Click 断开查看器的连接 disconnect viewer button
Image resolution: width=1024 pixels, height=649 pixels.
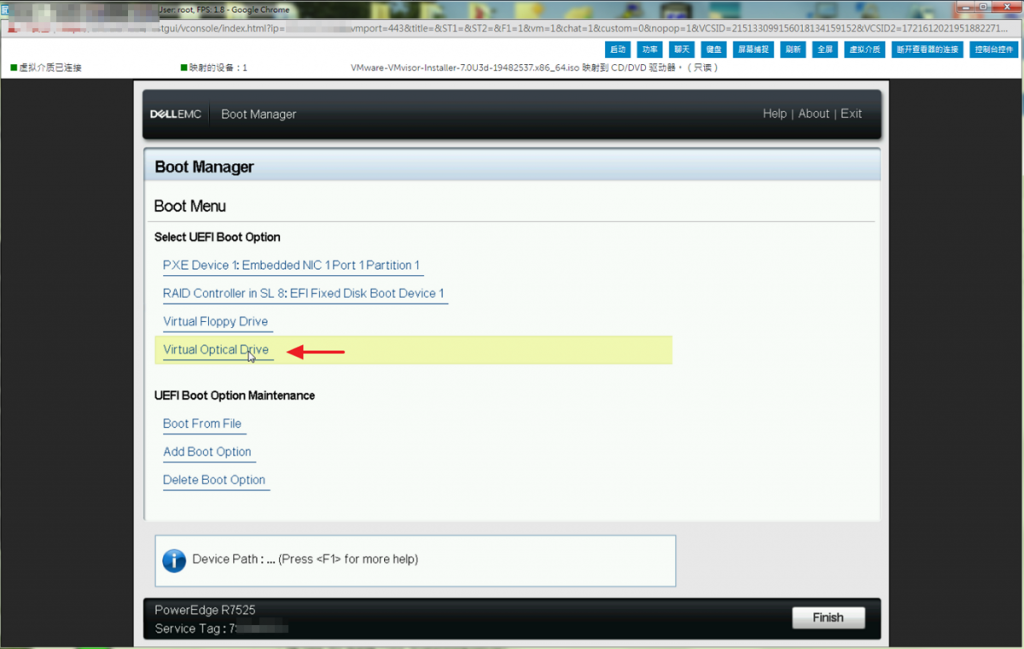click(x=927, y=50)
